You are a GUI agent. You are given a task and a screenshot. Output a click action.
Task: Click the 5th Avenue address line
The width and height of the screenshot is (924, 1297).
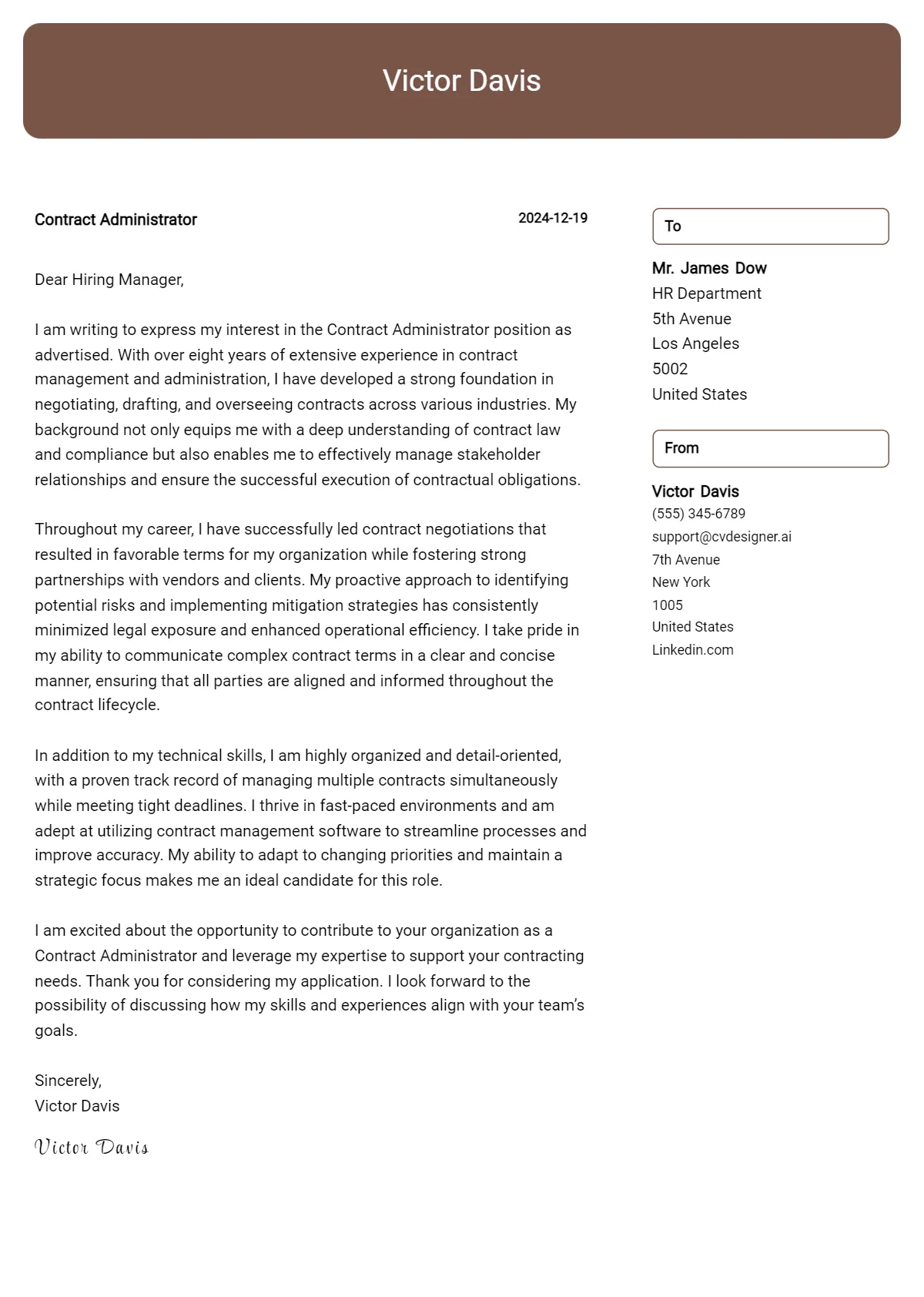(691, 319)
